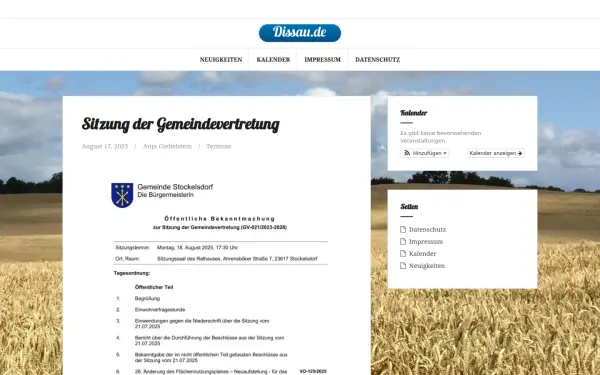This screenshot has width=600, height=375.
Task: Click the page icon beside Impressum
Action: click(x=403, y=242)
